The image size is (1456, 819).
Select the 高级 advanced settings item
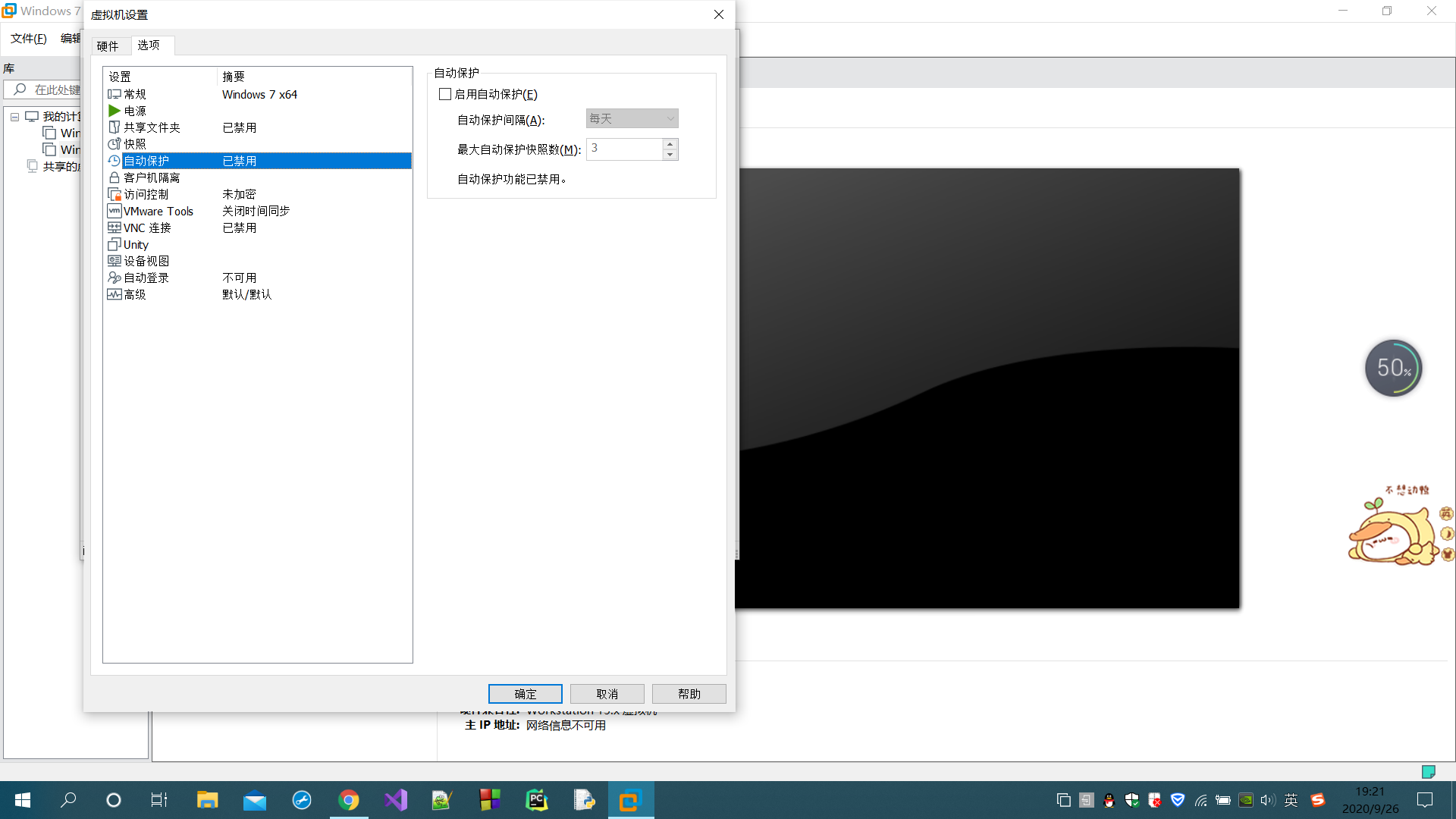[135, 294]
